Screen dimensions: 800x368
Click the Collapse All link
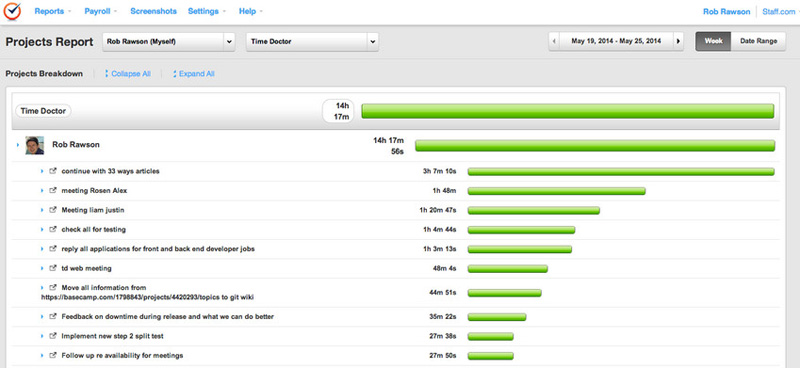click(128, 74)
